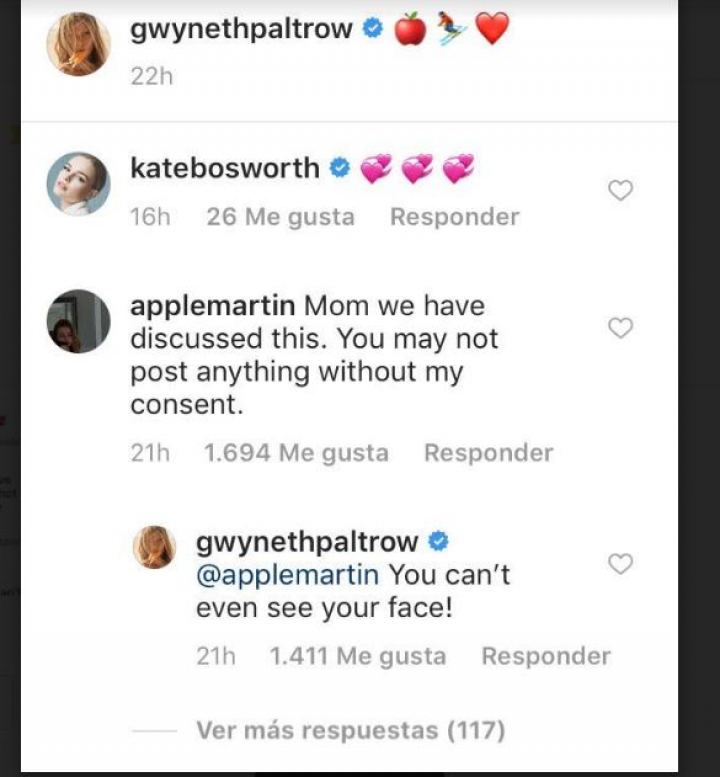Open gwynethpaltrow's profile picture at top
The height and width of the screenshot is (777, 720).
click(78, 44)
